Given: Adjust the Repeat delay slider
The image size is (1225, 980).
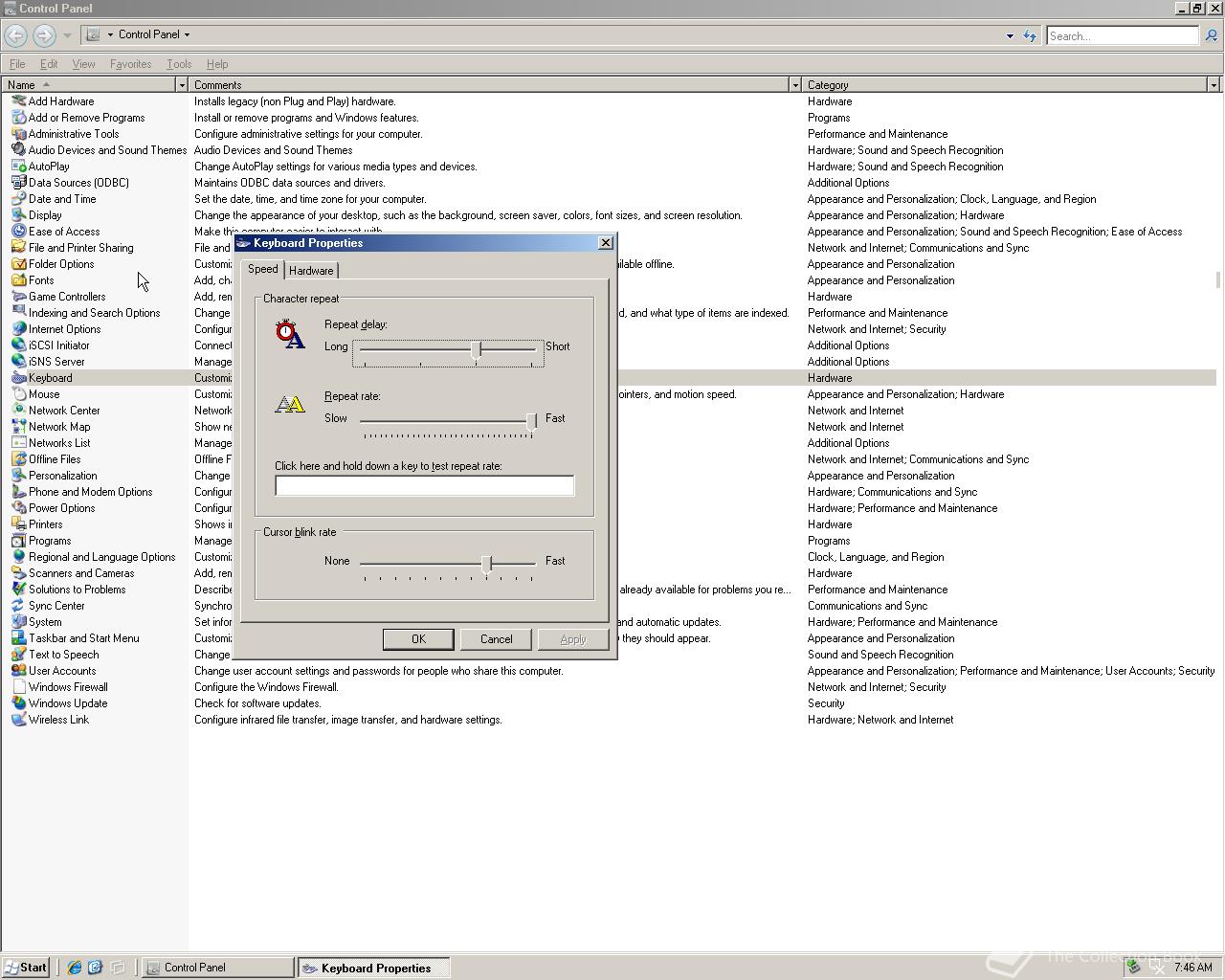Looking at the screenshot, I should pyautogui.click(x=476, y=350).
